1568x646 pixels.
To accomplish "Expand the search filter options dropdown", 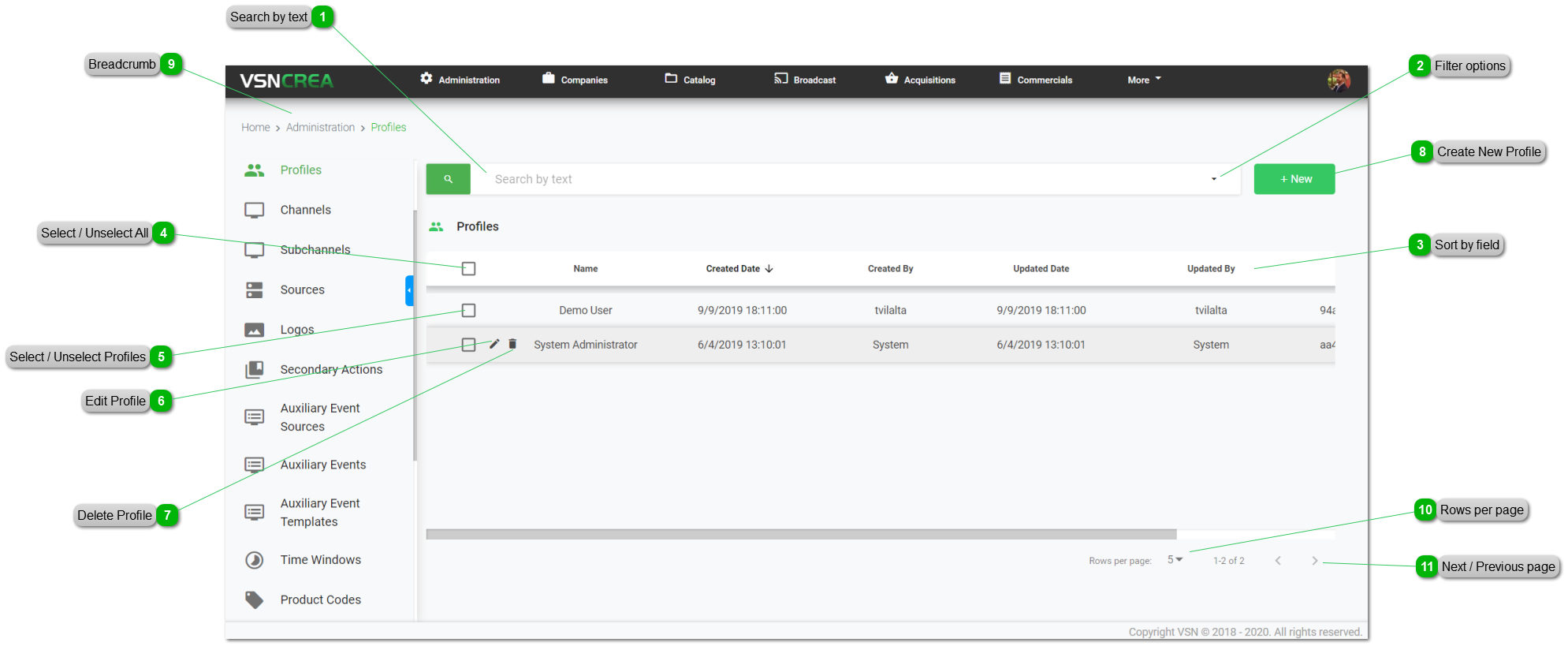I will tap(1213, 179).
